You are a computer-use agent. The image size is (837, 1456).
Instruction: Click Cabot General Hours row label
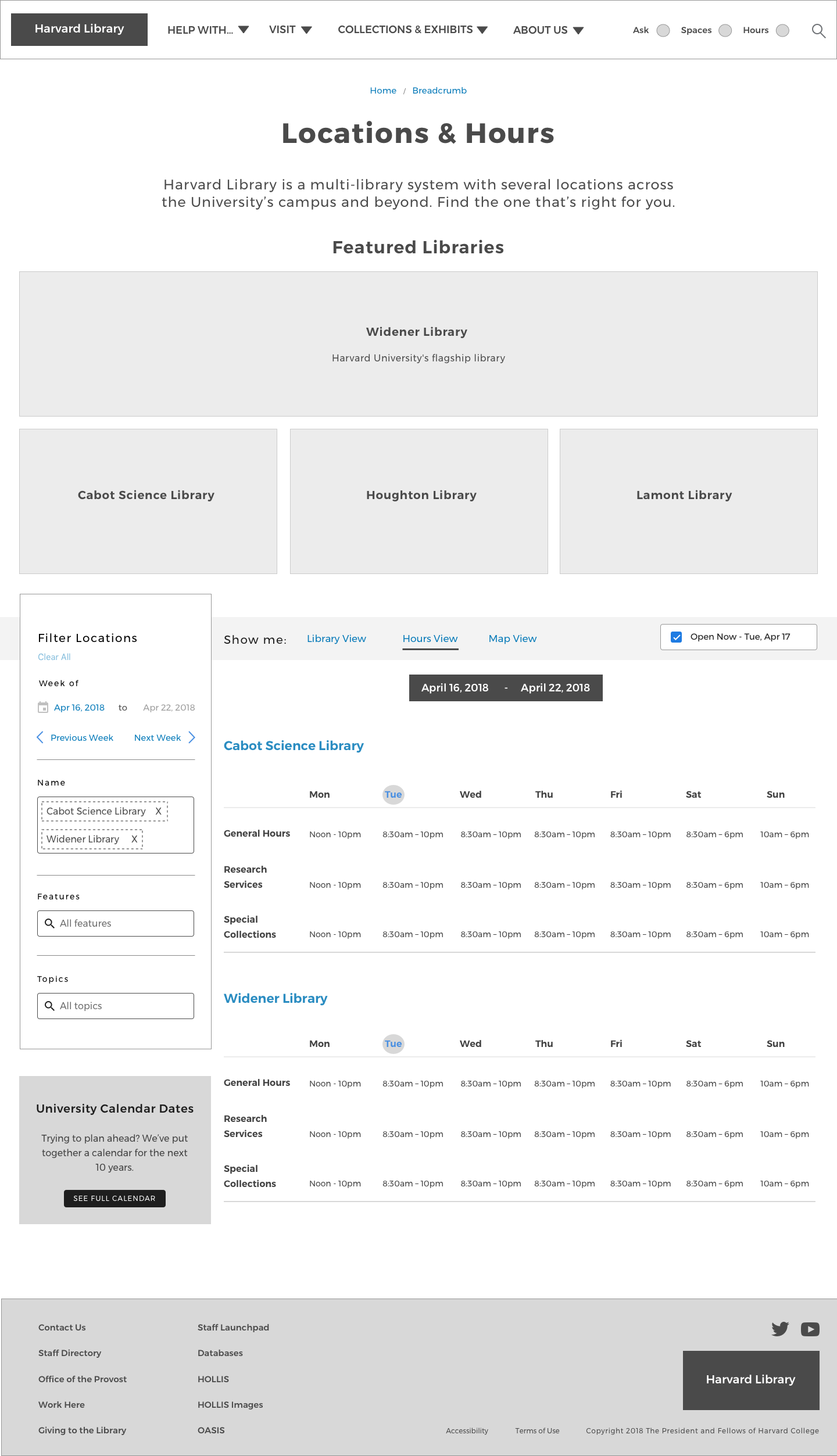[x=257, y=834]
